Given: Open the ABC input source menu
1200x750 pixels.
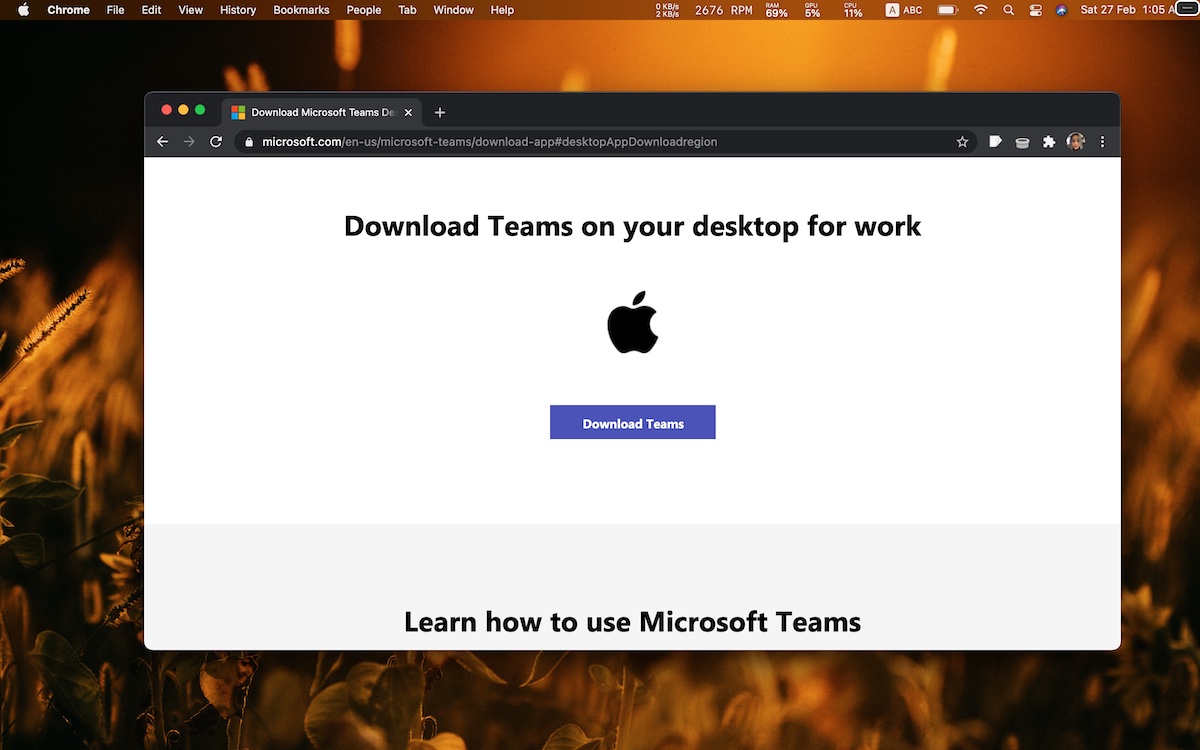Looking at the screenshot, I should (x=904, y=10).
